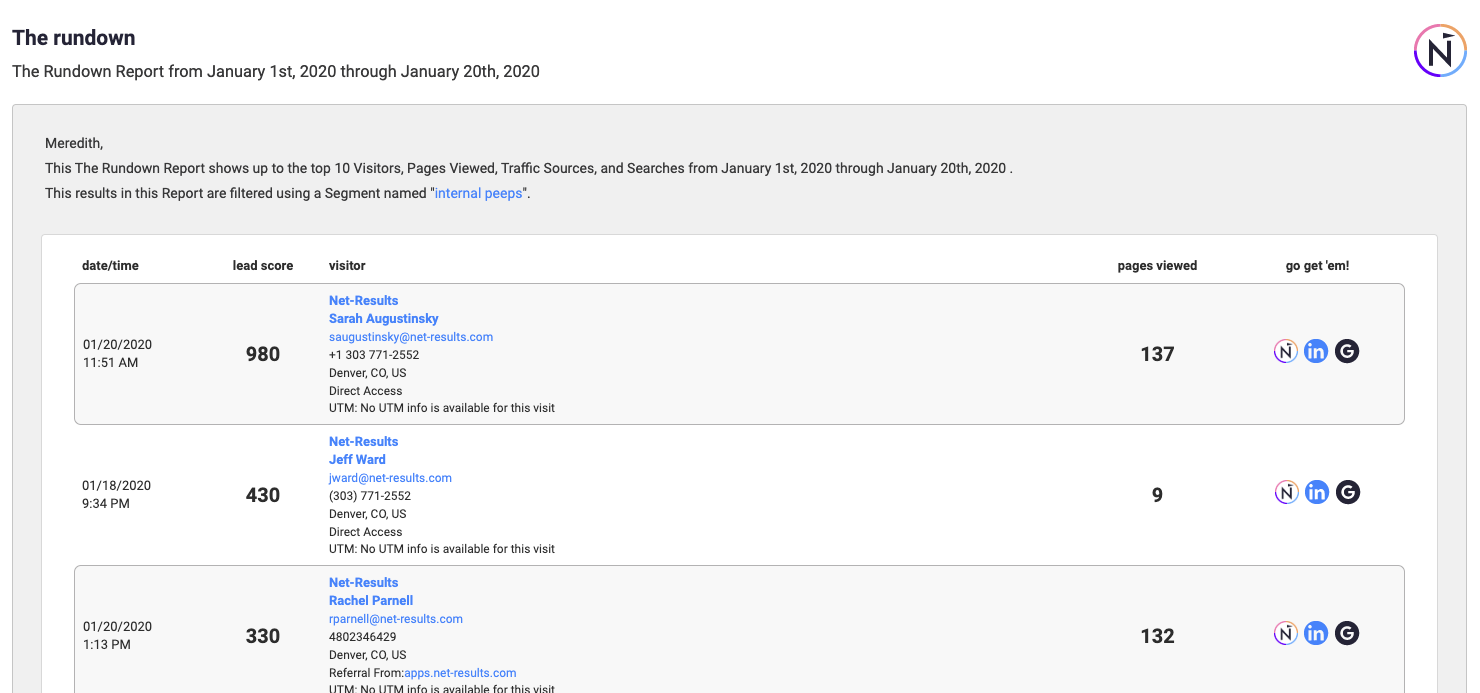Click jward@net-results.com email link
The height and width of the screenshot is (693, 1480).
(390, 478)
